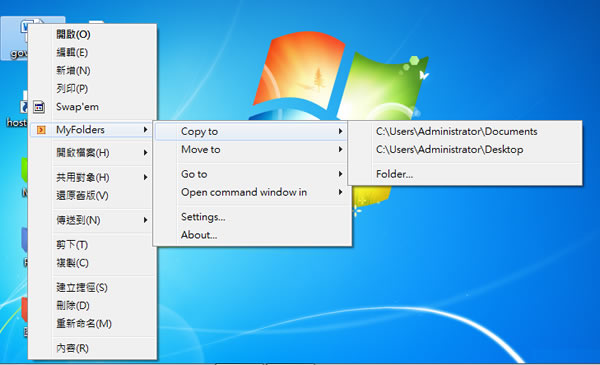Select 開啟檔案(H) menu entry
Screen dimensions: 600x365
[92, 153]
